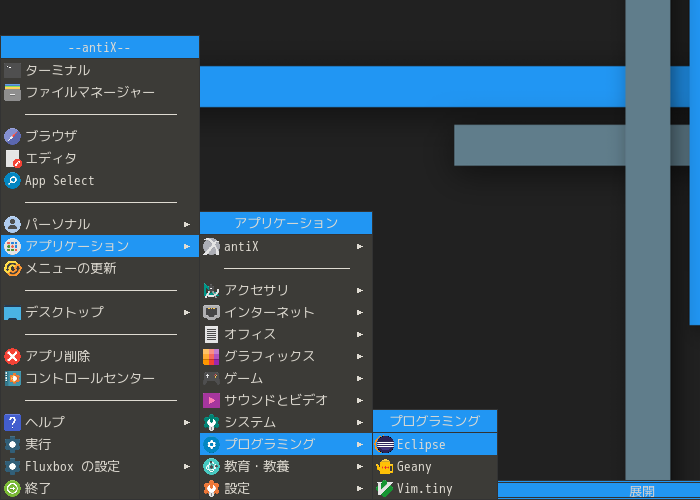Click the ヘルプ question mark icon
The height and width of the screenshot is (500, 700).
(12, 422)
